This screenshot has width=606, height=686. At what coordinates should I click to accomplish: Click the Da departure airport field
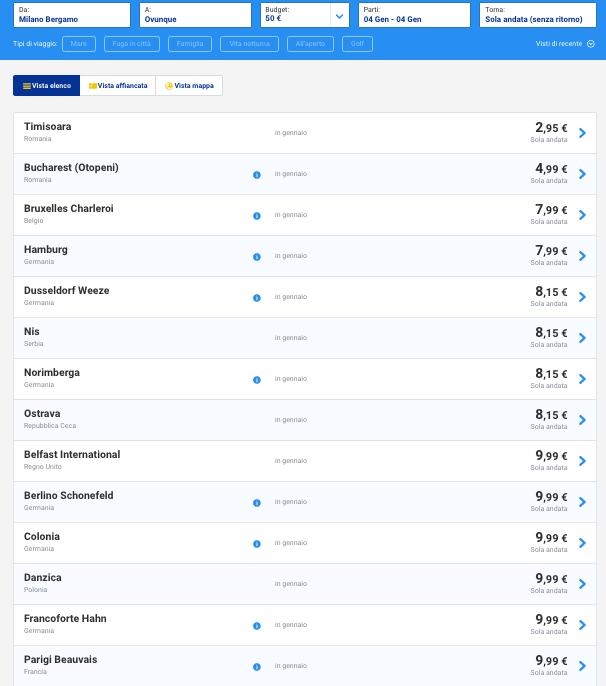tap(72, 15)
